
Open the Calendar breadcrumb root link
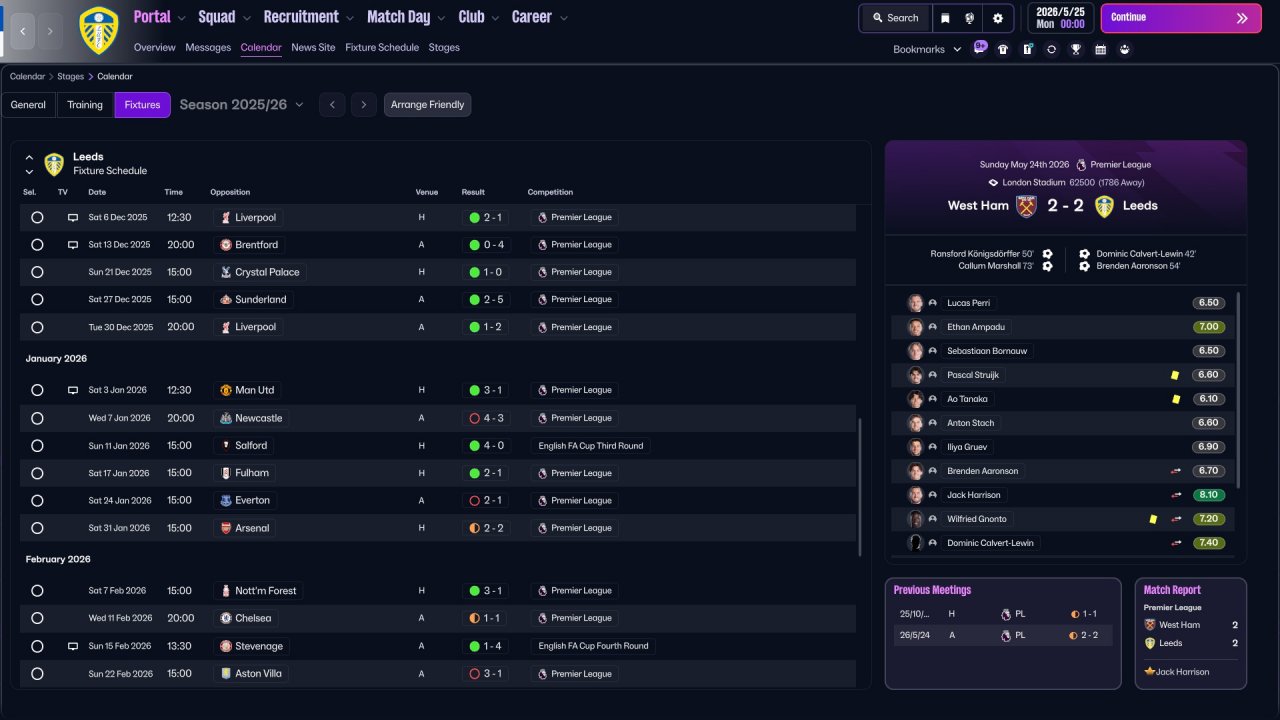click(x=27, y=76)
